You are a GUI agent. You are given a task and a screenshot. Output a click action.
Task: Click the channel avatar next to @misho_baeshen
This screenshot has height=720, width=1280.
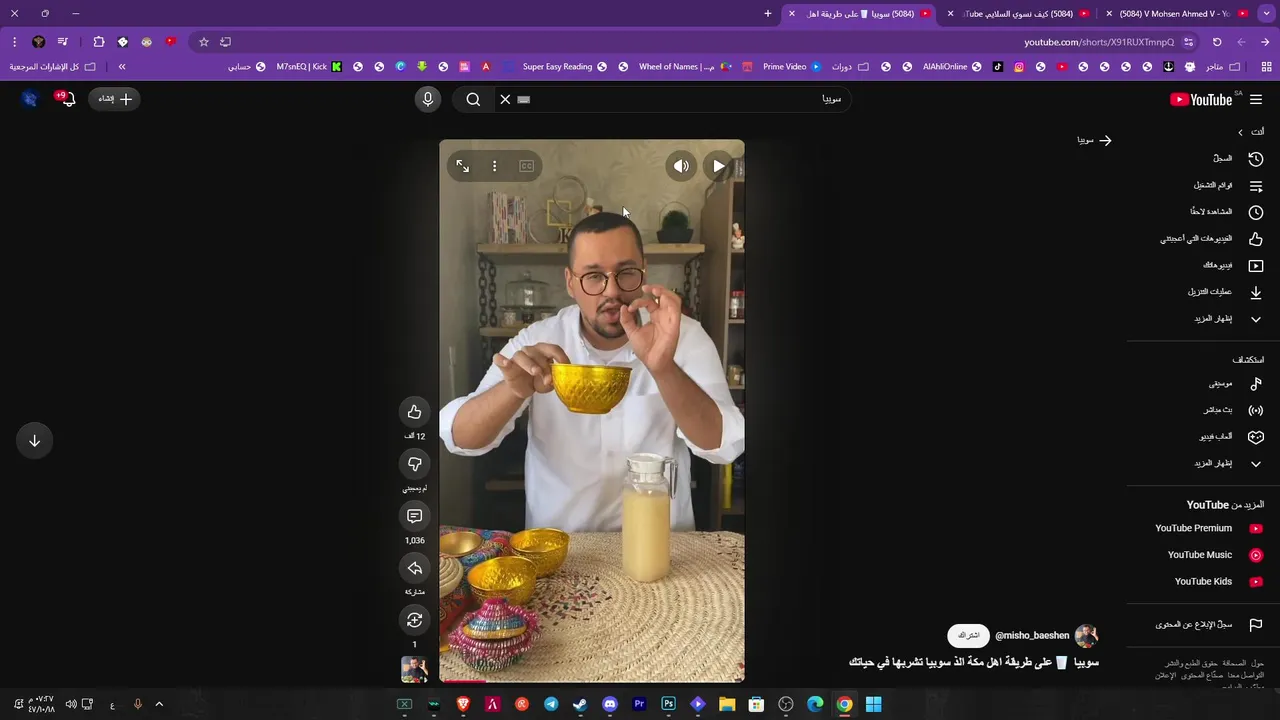point(1086,635)
